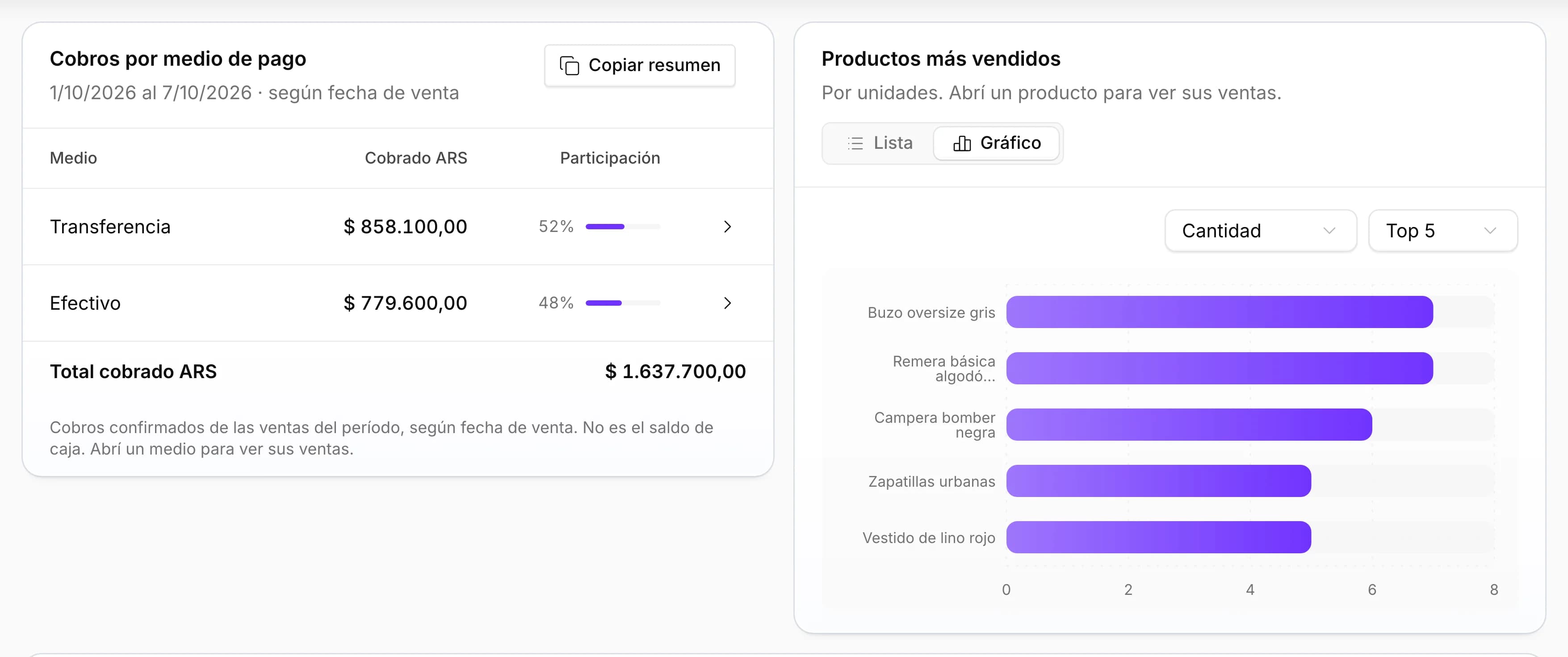Click the Transferencia 52% participation bar
Viewport: 1568px width, 657px height.
[623, 227]
